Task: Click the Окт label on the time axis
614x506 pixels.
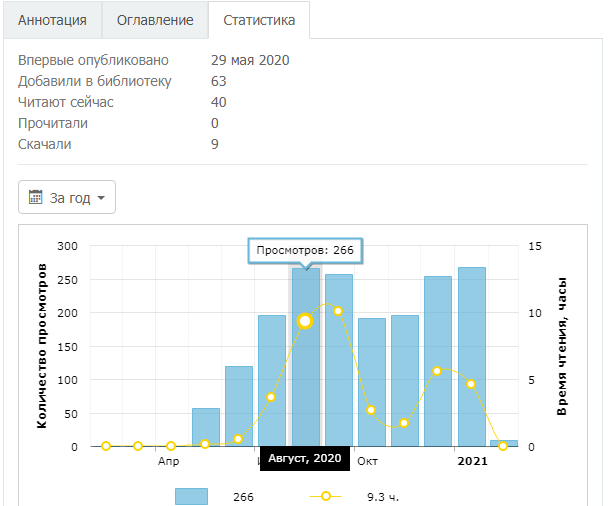Action: coord(368,461)
